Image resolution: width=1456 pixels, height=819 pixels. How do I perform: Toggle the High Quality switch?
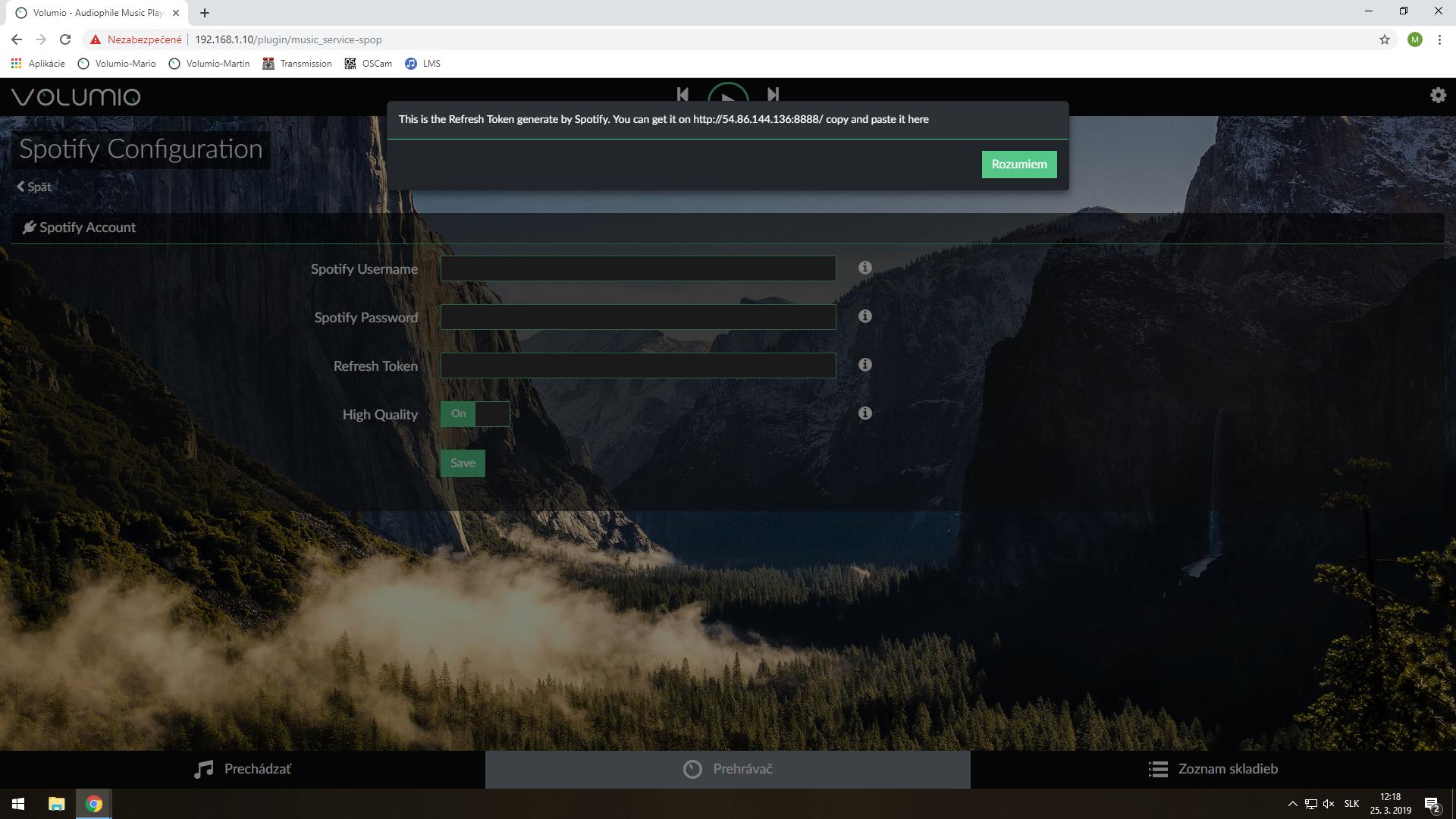point(475,414)
